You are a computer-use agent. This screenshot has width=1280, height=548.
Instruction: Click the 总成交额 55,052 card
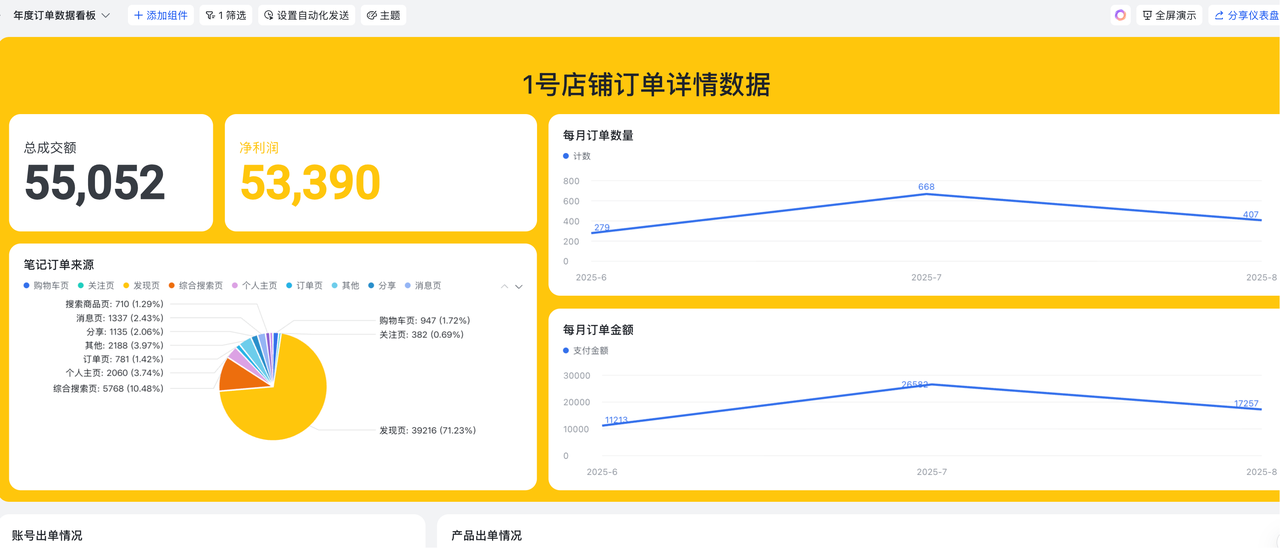pos(111,173)
